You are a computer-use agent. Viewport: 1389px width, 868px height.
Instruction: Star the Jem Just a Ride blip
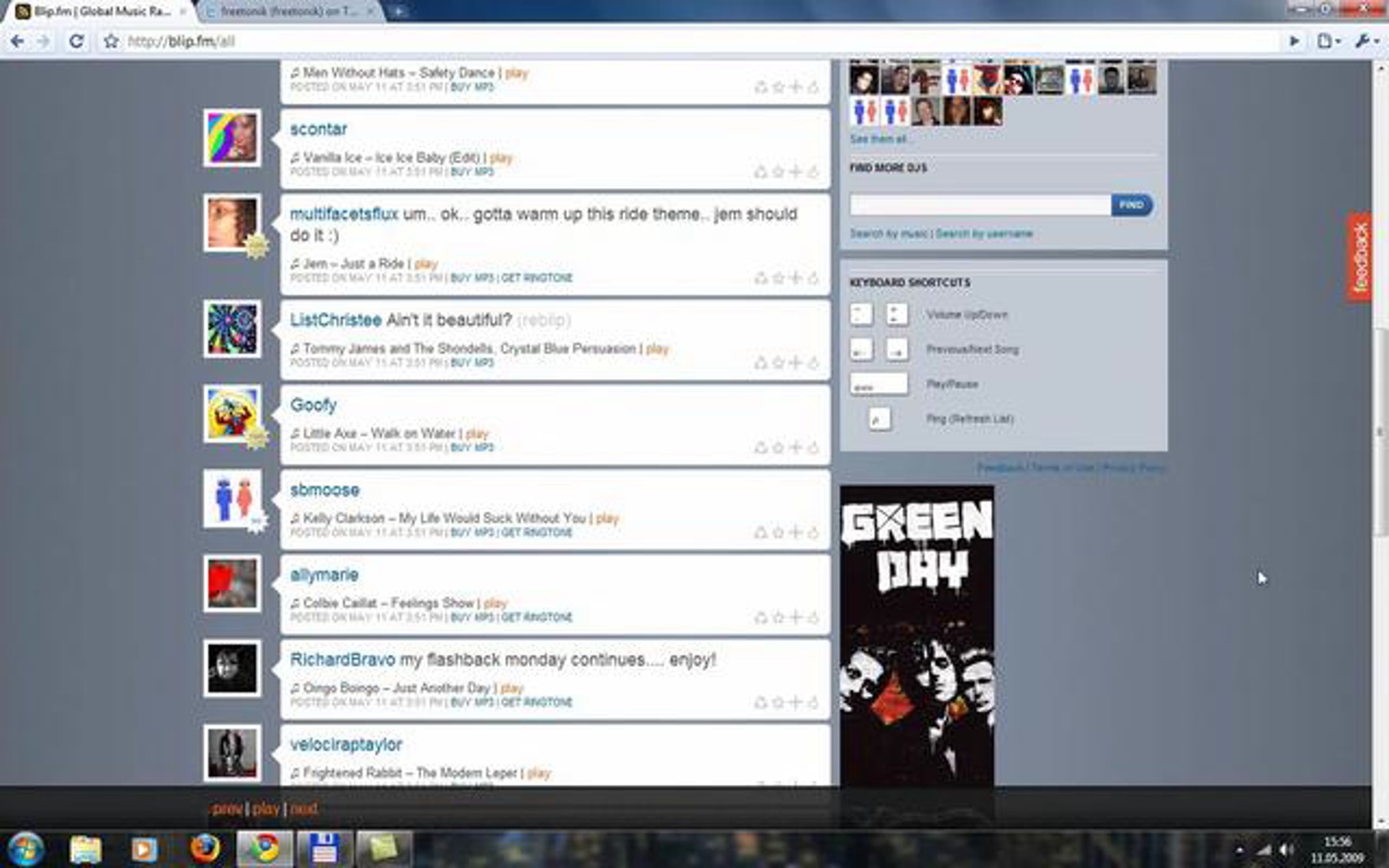coord(778,278)
